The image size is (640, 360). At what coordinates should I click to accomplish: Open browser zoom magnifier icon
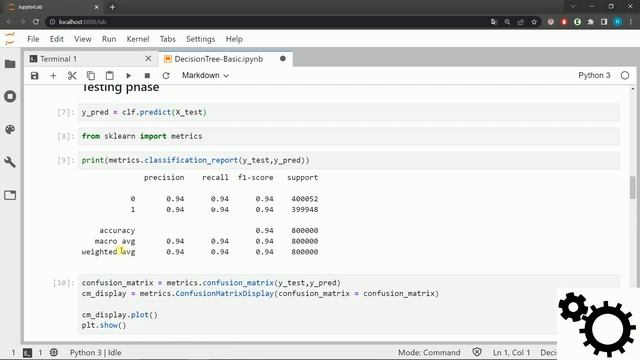pos(507,22)
